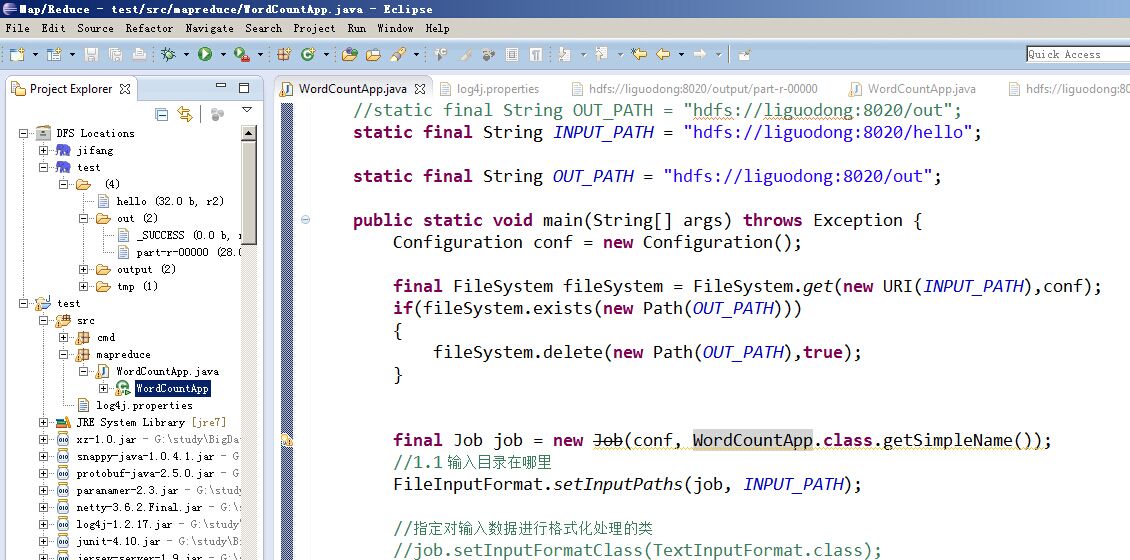The height and width of the screenshot is (560, 1130).
Task: Switch to the output/part-r-00000 editor tab
Action: [x=695, y=89]
